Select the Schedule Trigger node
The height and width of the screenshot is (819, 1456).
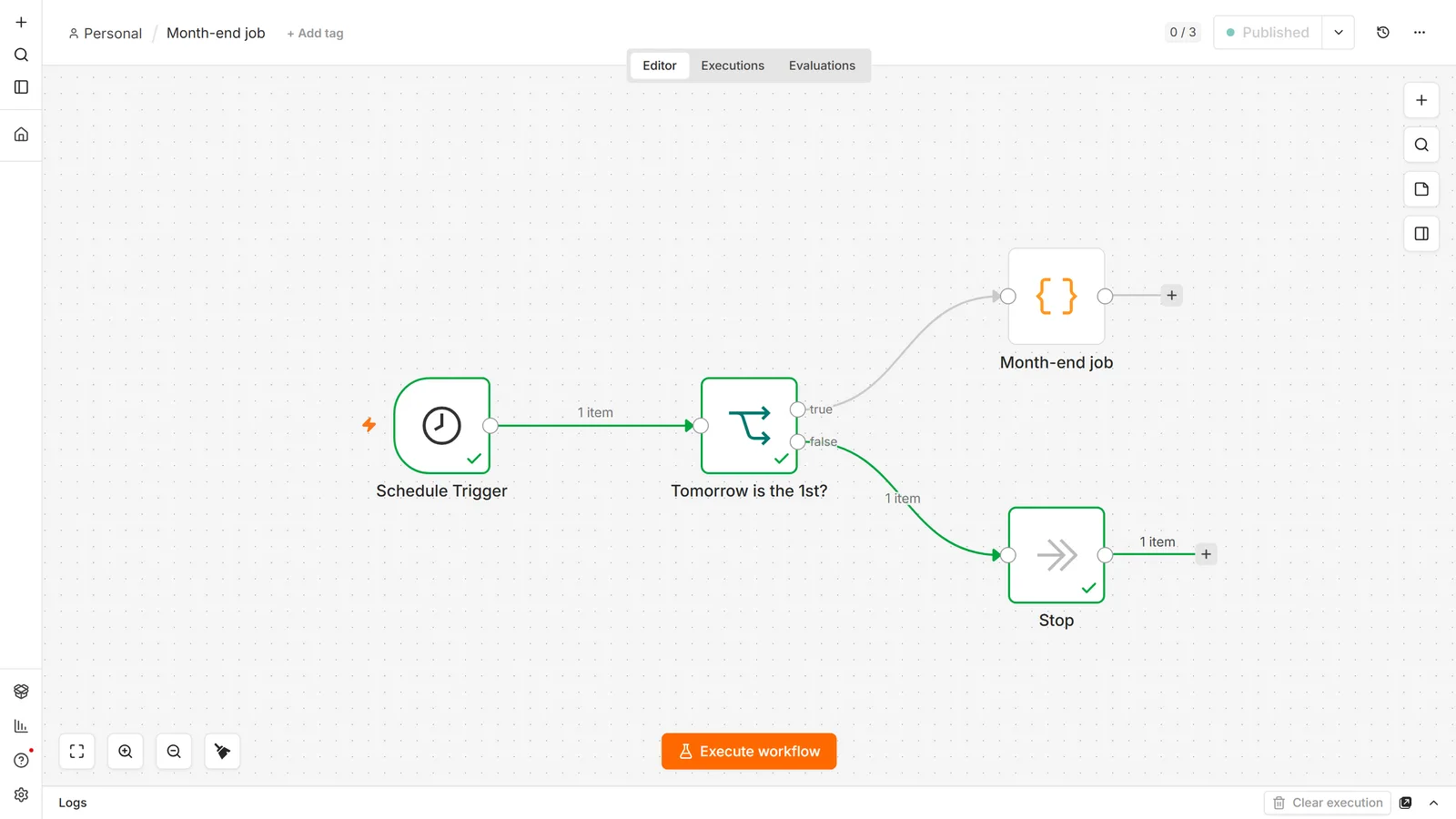point(442,426)
